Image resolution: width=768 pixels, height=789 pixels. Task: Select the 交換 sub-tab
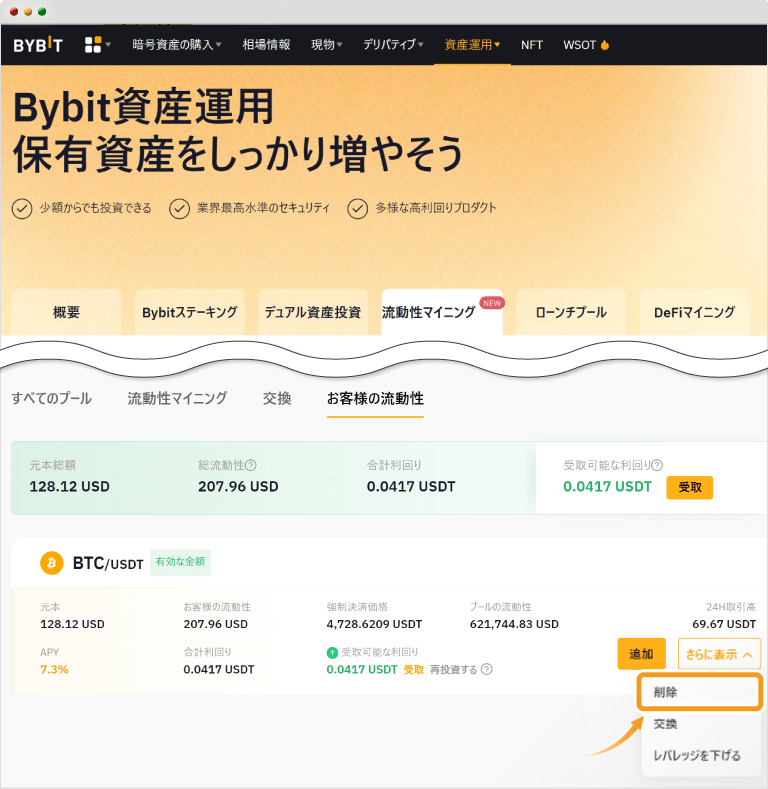tap(277, 399)
